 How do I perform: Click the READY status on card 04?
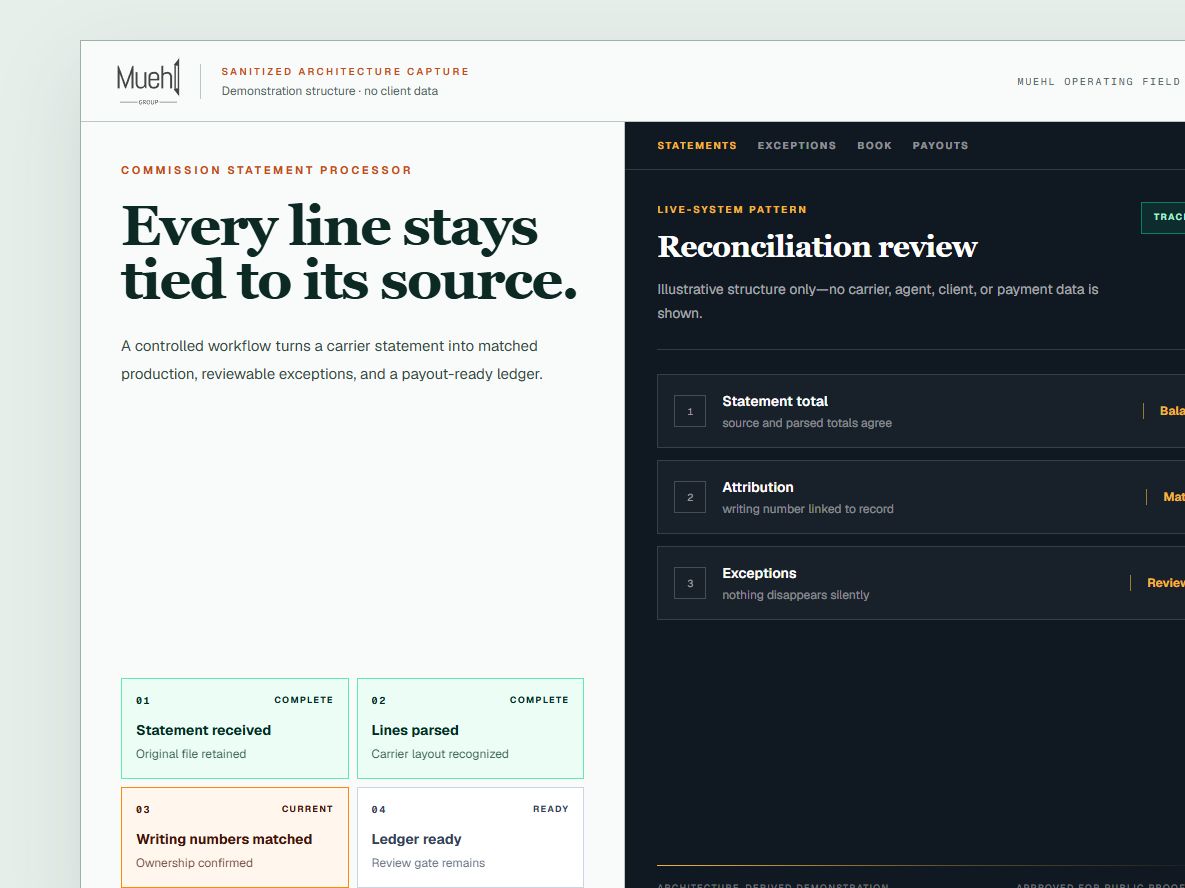[551, 809]
